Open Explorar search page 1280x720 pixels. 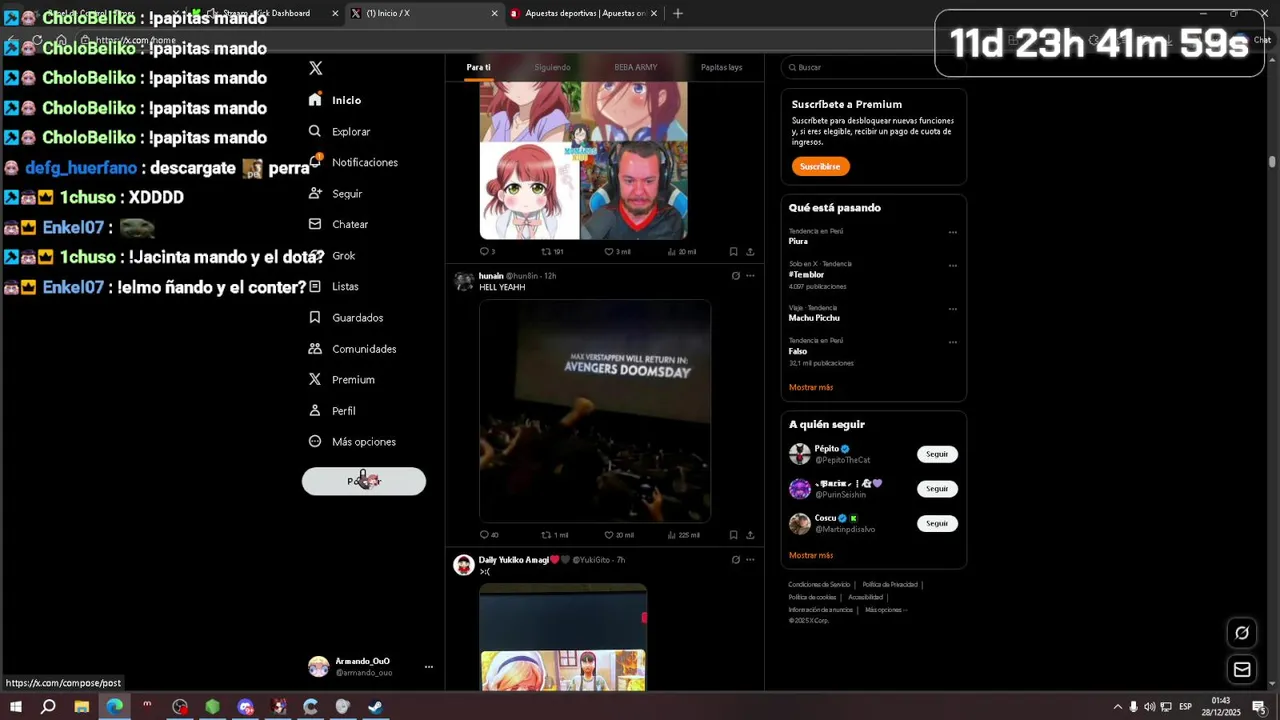pos(339,131)
